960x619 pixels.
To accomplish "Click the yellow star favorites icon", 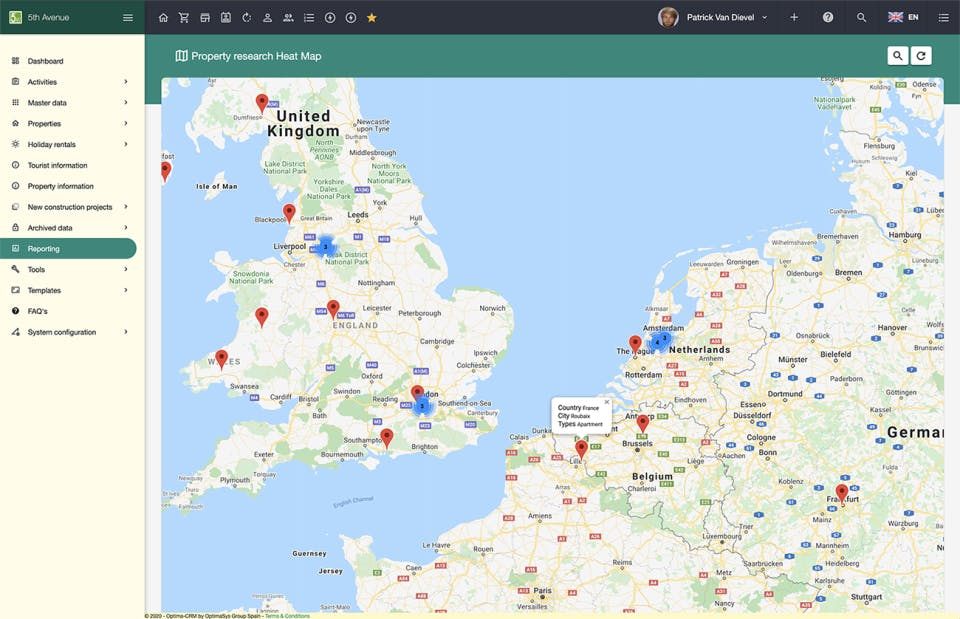I will click(372, 18).
